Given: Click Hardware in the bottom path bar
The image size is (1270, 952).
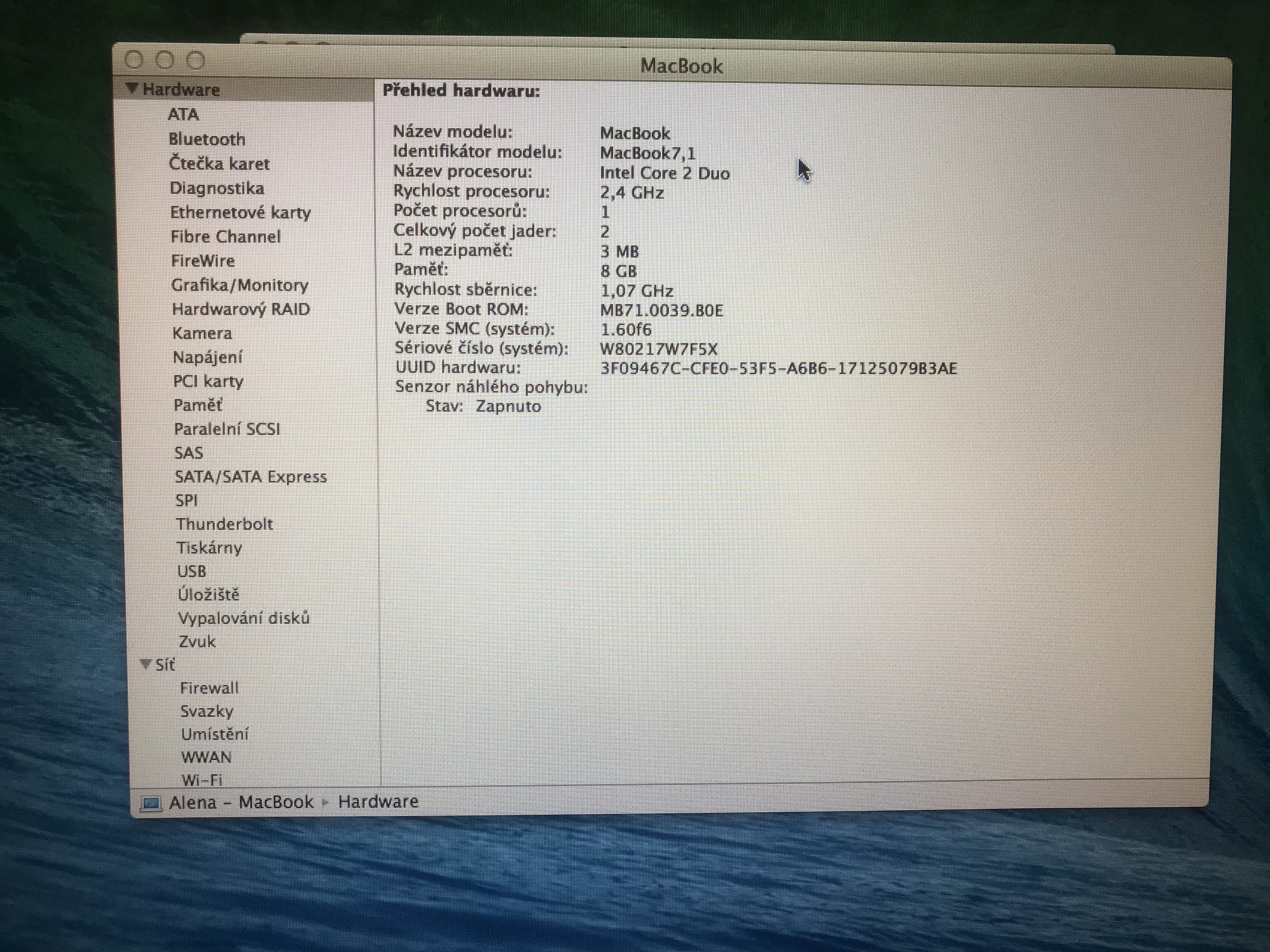Looking at the screenshot, I should 378,802.
